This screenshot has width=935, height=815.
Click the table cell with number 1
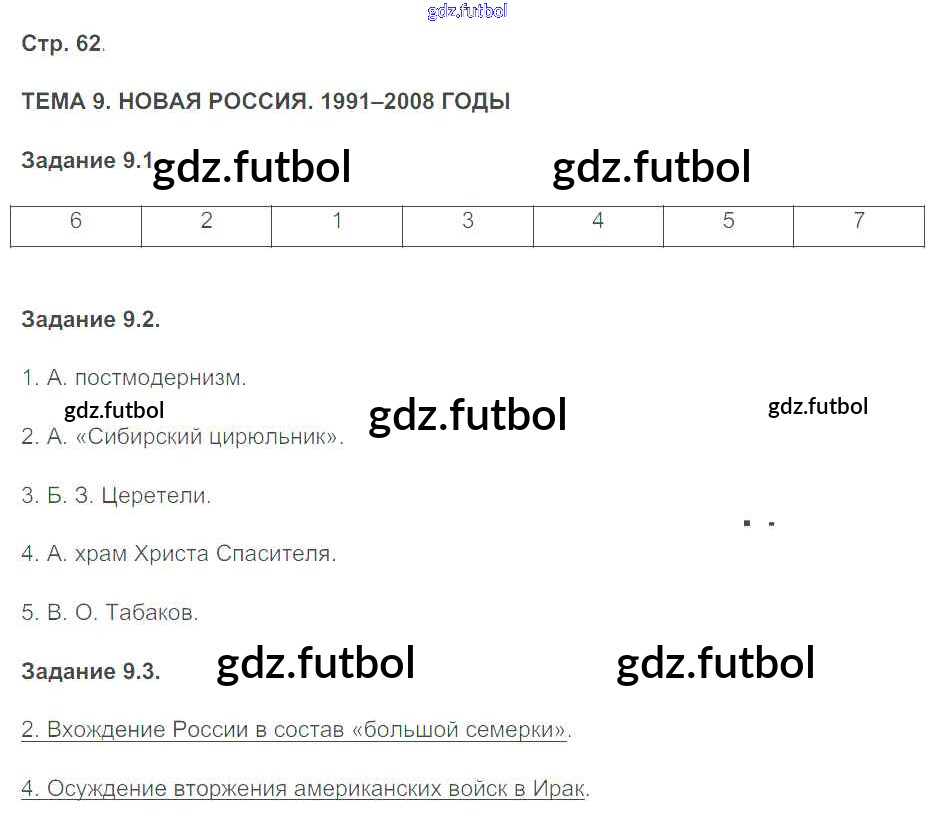click(x=337, y=222)
